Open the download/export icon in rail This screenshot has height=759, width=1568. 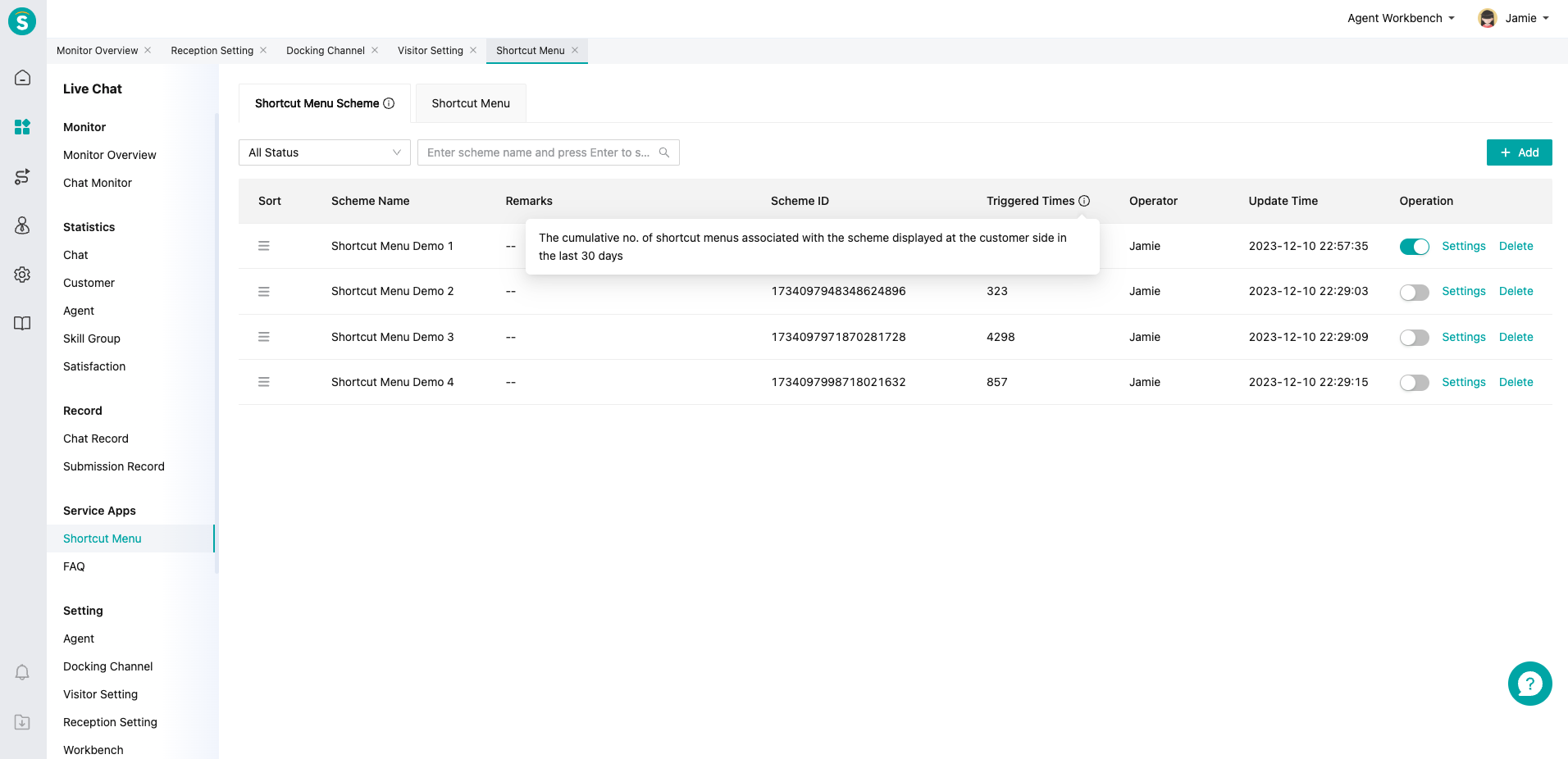tap(22, 722)
